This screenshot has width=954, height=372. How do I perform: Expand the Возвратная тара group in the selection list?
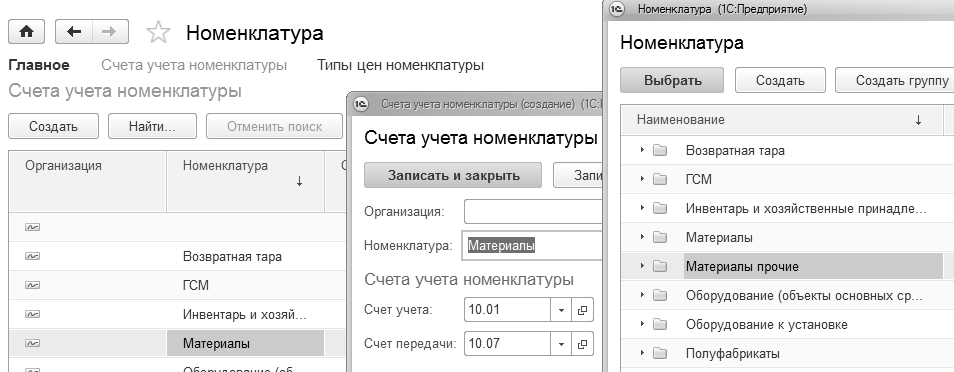(x=642, y=150)
